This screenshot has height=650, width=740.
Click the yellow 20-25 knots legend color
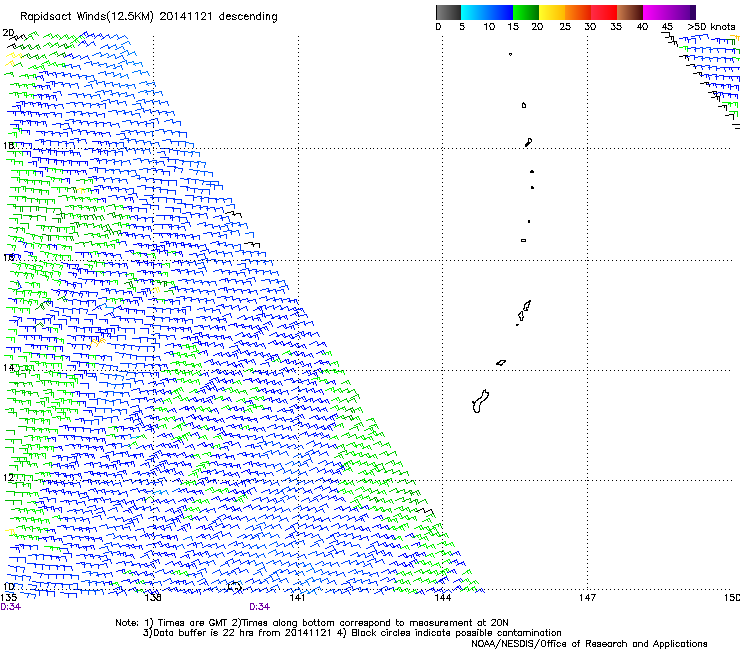tap(552, 12)
